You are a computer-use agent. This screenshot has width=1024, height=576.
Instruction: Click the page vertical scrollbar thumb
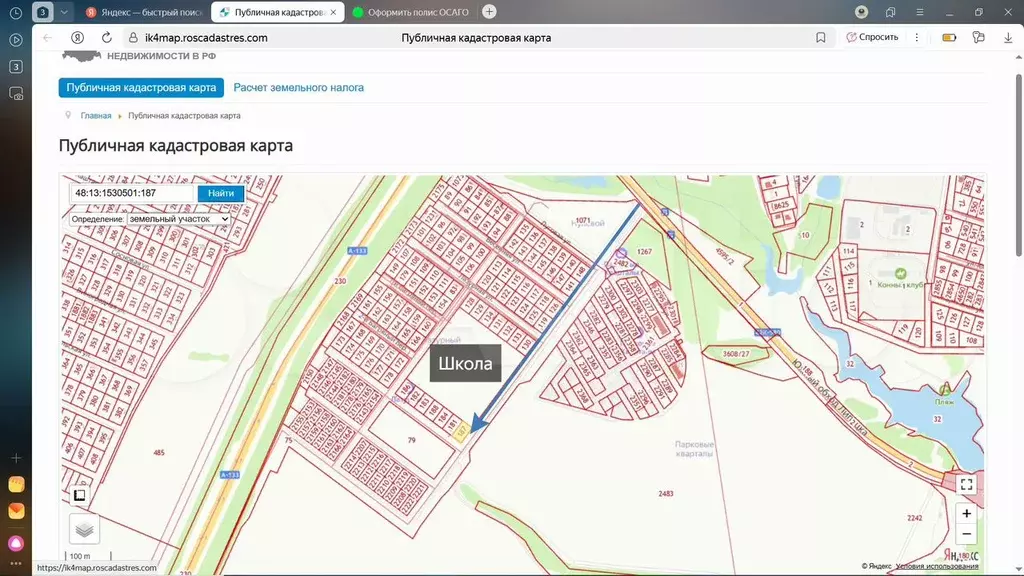click(x=1018, y=165)
